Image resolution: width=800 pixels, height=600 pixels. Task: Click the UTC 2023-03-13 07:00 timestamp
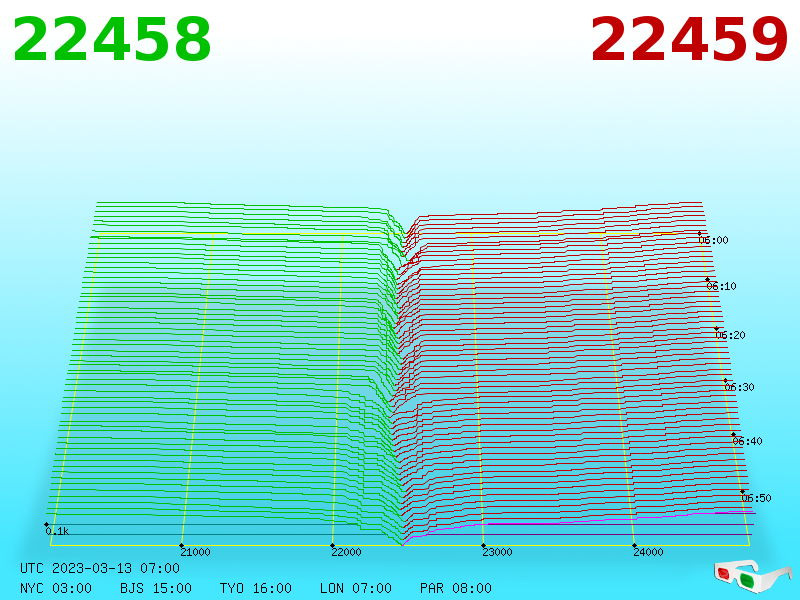100,568
